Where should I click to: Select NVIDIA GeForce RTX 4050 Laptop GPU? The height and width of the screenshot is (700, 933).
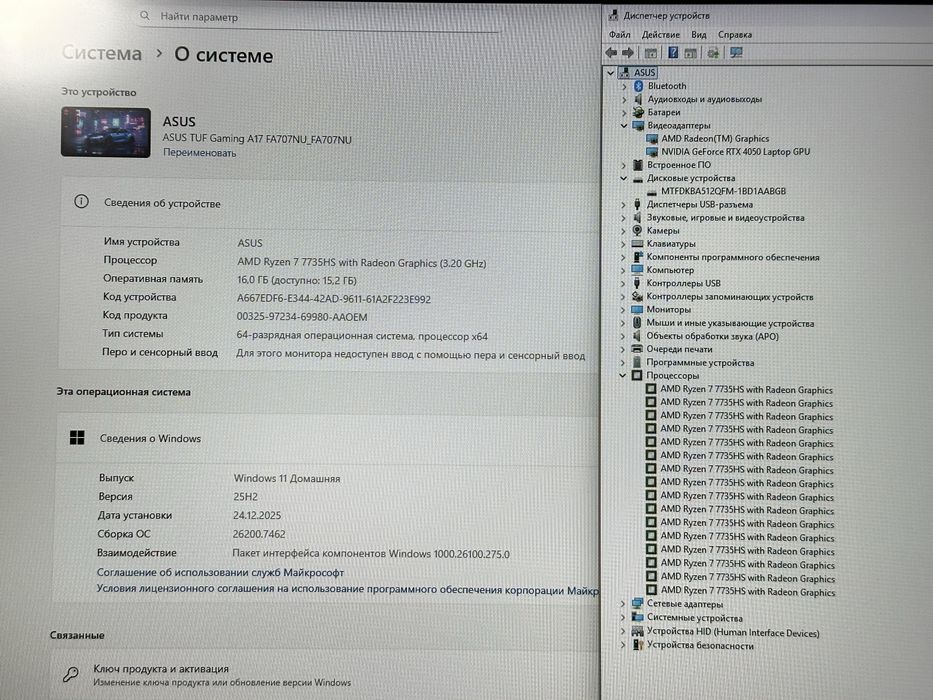click(x=735, y=152)
